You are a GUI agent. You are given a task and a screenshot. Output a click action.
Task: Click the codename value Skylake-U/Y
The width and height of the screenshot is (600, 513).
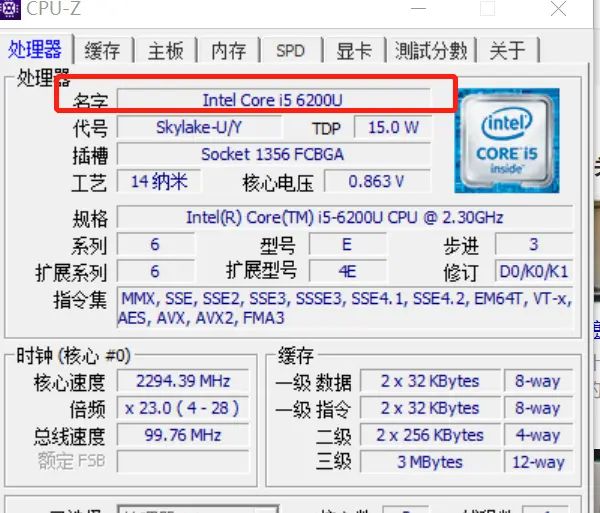click(199, 127)
